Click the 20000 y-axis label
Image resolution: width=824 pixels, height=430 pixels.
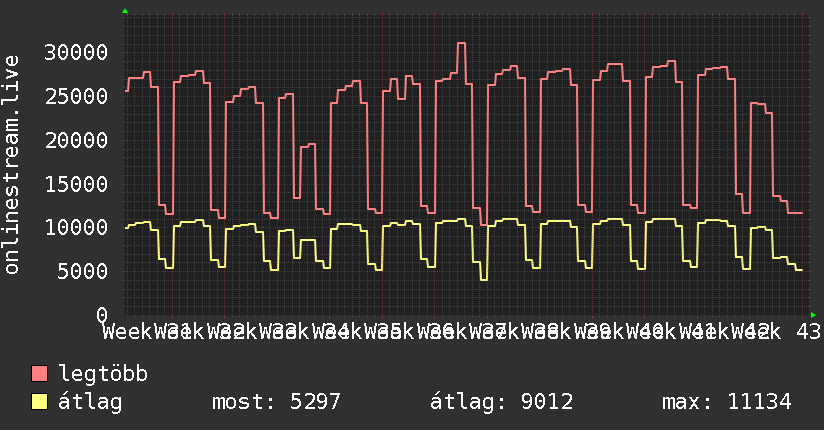coord(76,140)
